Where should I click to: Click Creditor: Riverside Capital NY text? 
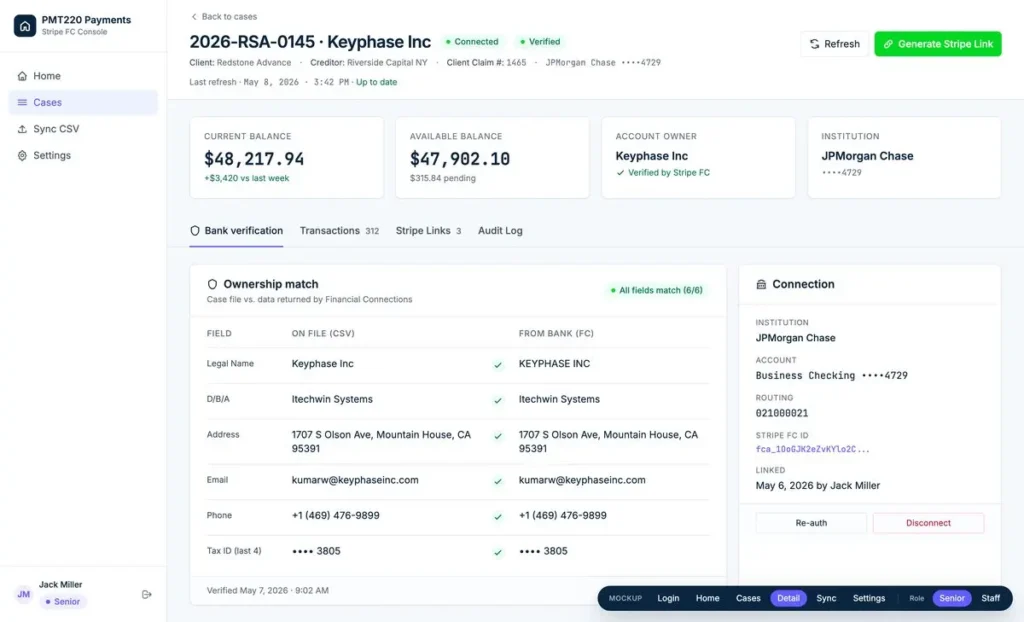point(369,63)
